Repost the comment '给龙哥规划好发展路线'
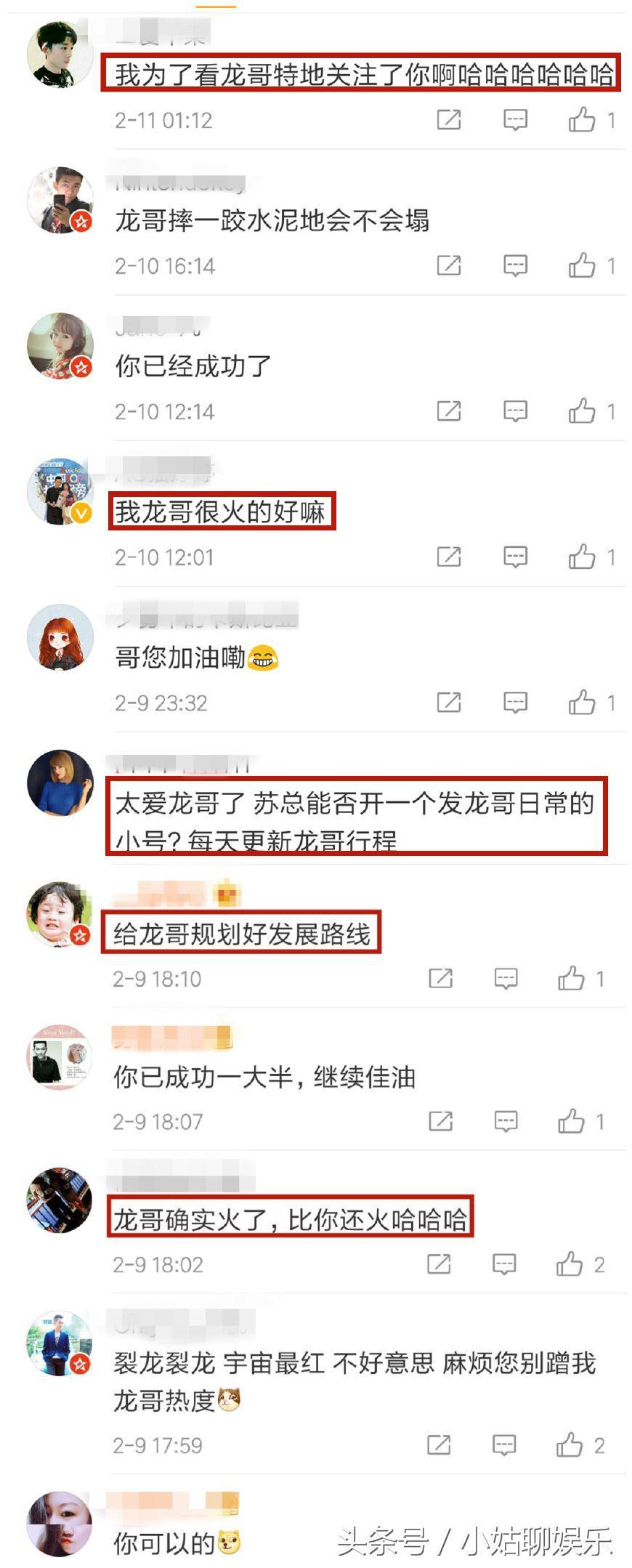The image size is (632, 1568). (440, 978)
